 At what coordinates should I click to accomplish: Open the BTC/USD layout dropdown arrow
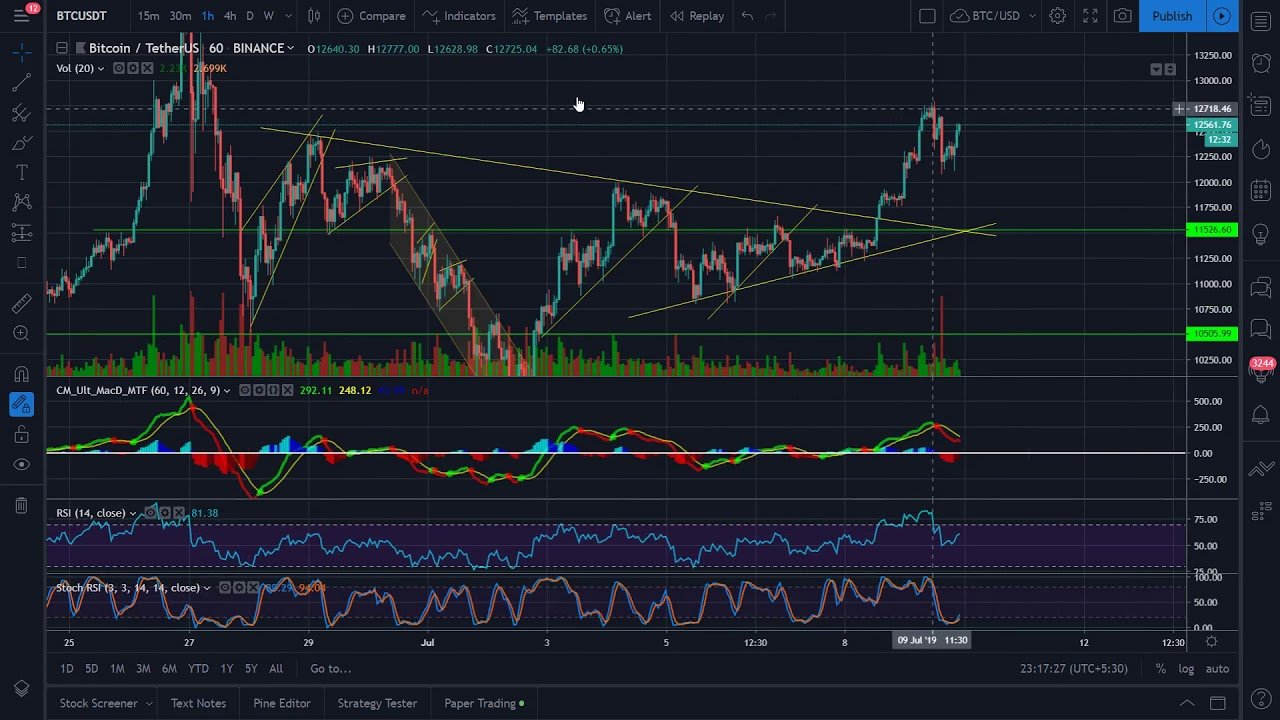[x=1032, y=16]
